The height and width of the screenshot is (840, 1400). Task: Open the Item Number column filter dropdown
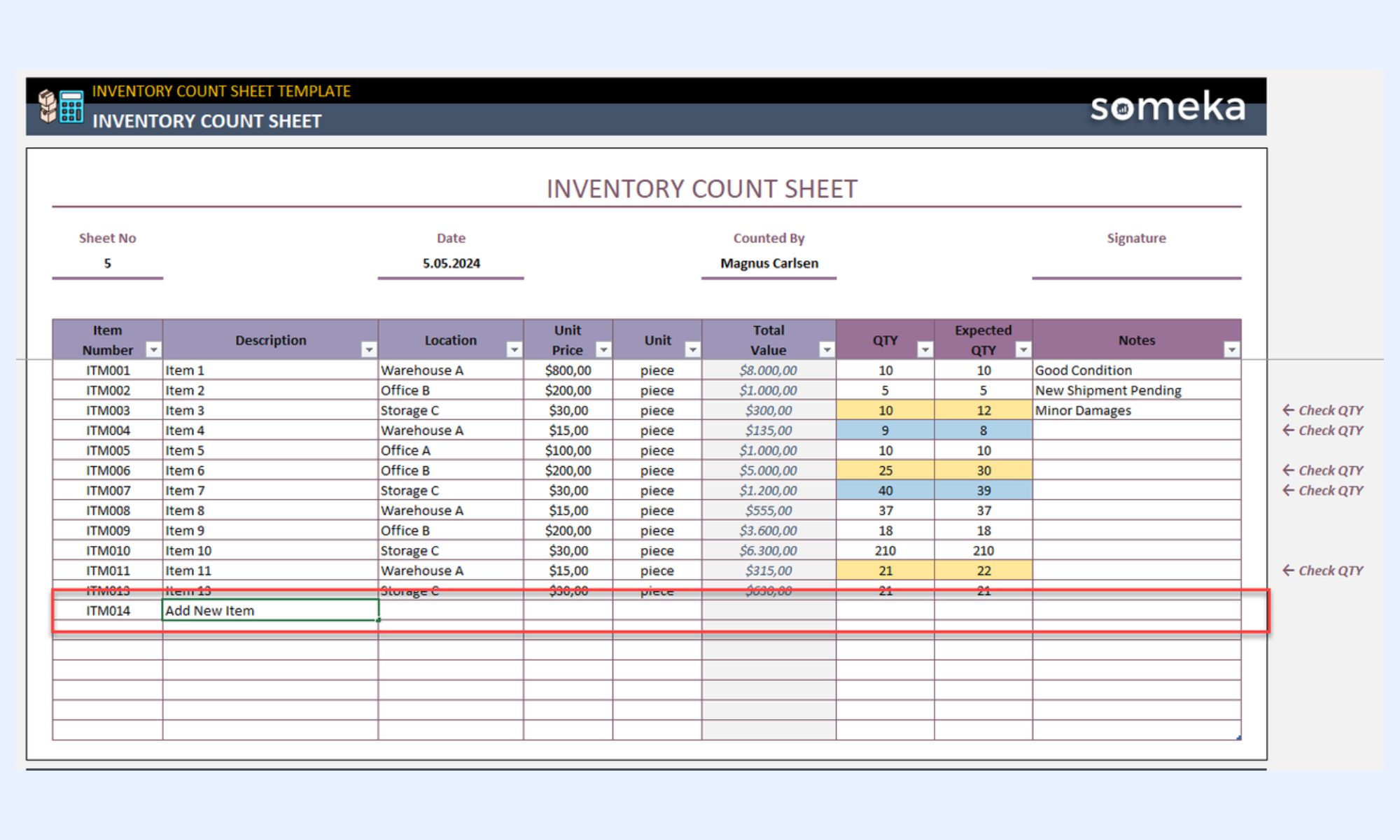pos(153,349)
